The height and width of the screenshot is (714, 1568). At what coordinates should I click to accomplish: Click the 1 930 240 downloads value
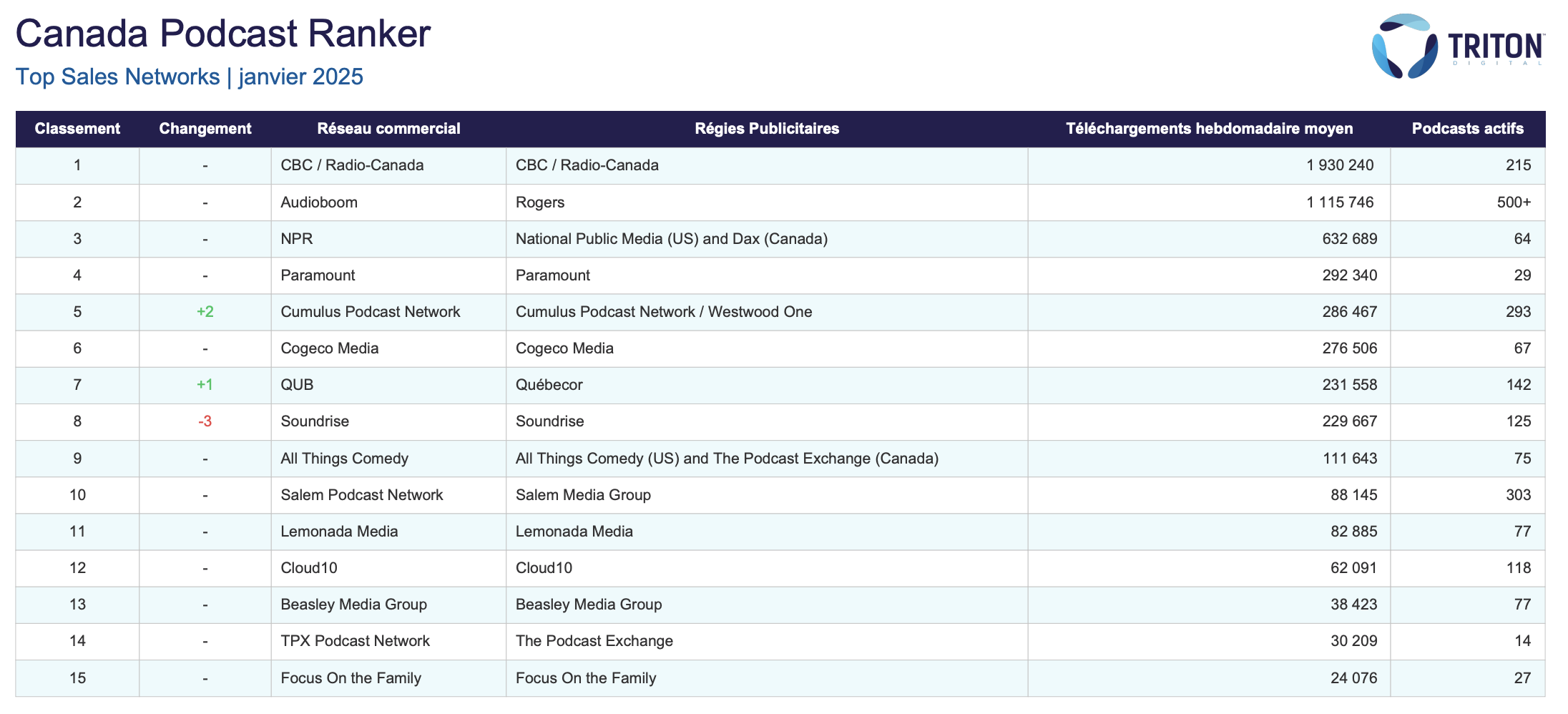1339,165
